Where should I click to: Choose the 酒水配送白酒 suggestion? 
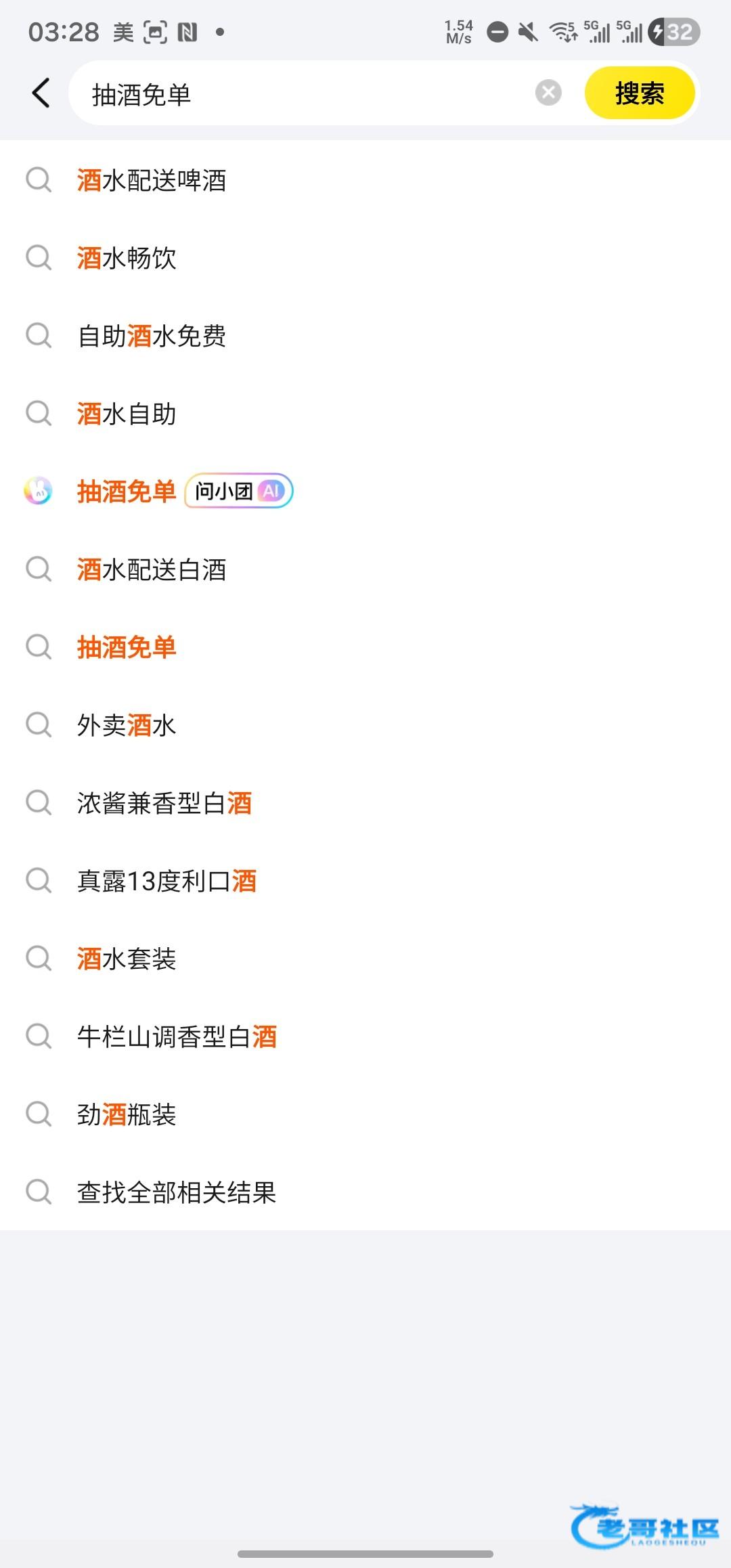click(x=152, y=569)
